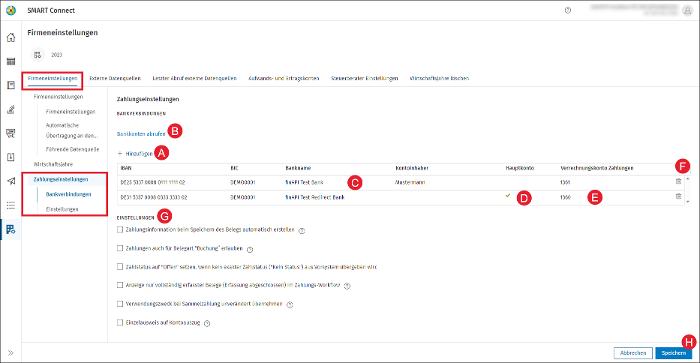The width and height of the screenshot is (700, 363).
Task: Click the Kontoinhaber column header
Action: coord(412,168)
